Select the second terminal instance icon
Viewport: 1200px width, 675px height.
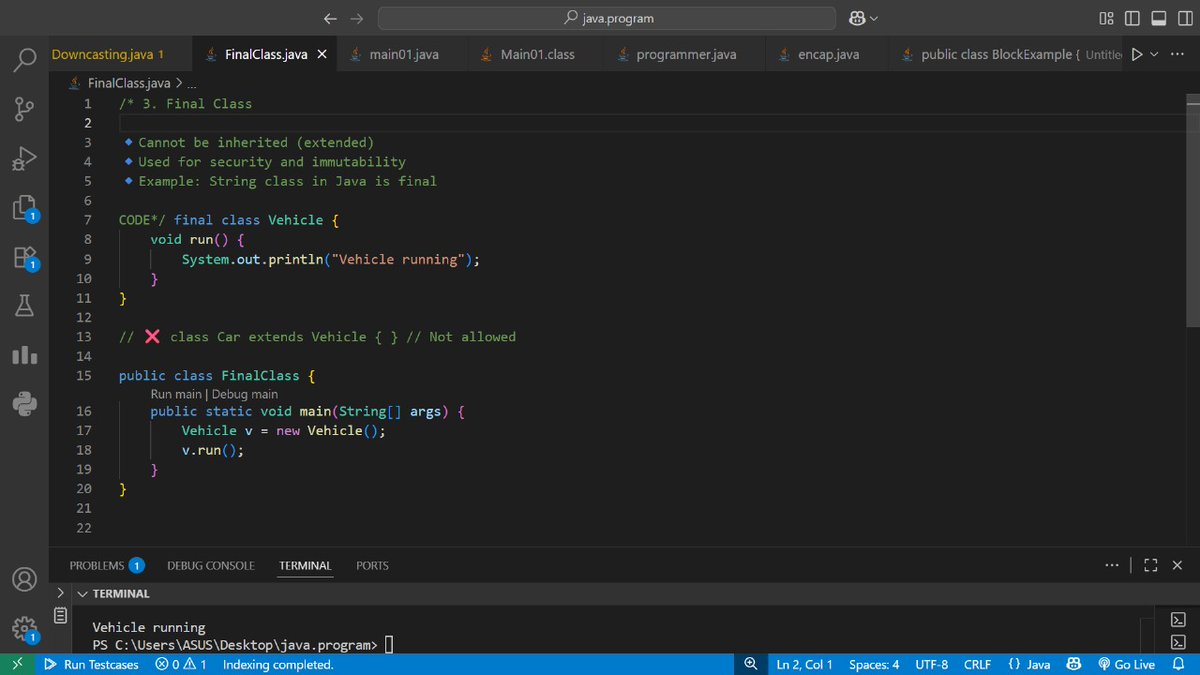pos(1177,642)
